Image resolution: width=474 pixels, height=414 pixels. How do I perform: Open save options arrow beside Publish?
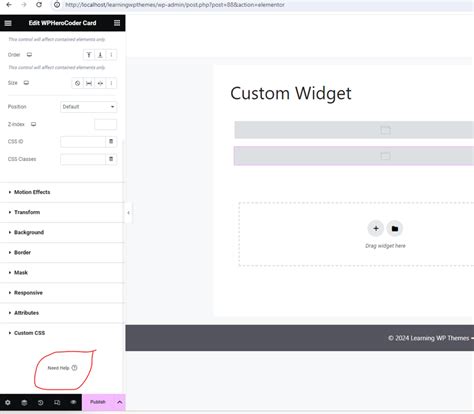[x=120, y=402]
